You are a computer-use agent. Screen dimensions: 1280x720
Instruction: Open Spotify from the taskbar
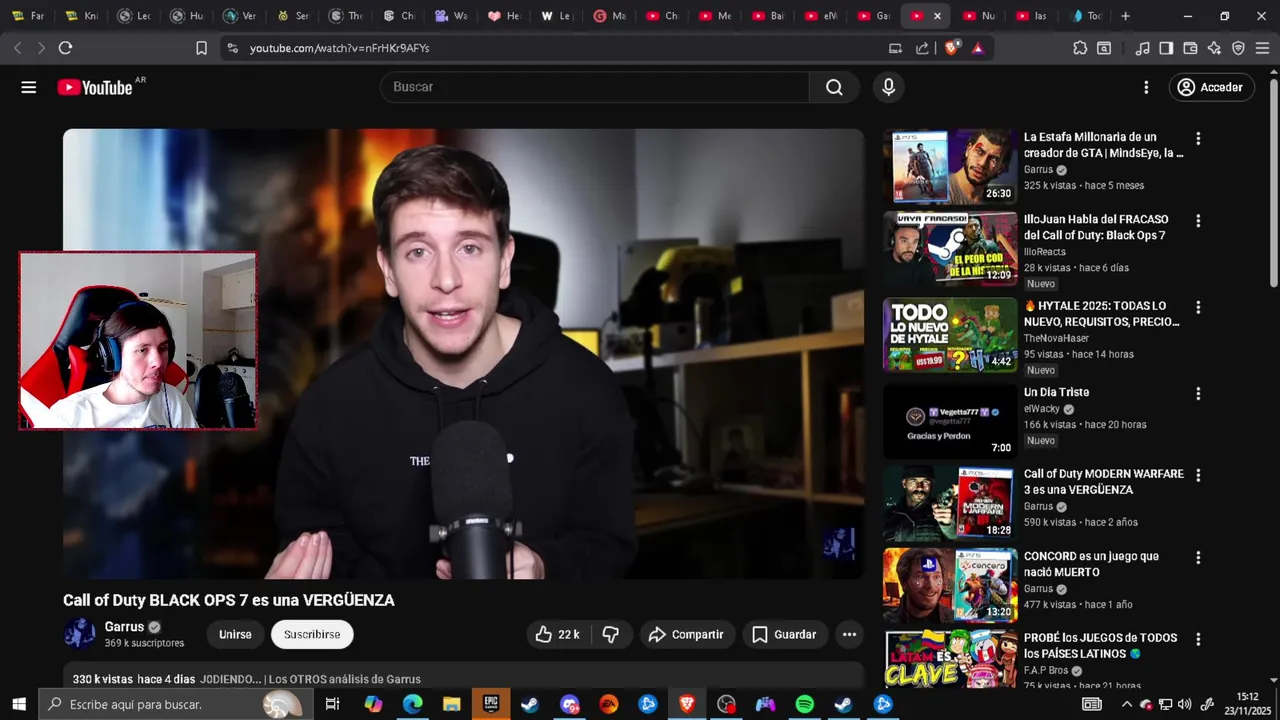coord(804,704)
